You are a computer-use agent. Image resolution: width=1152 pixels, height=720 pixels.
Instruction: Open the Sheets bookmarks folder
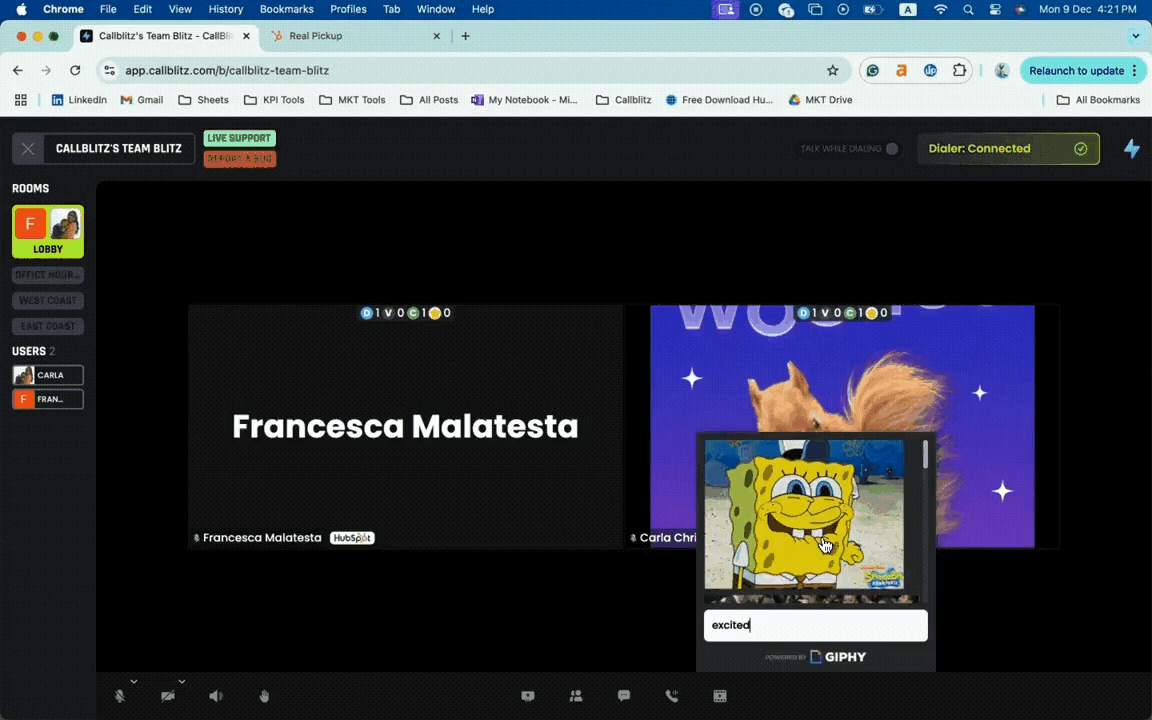pos(204,100)
